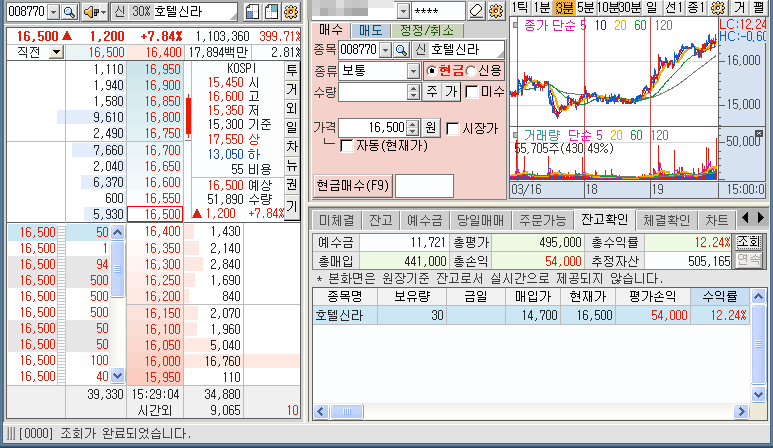Switch to the 매도 sell tab
The width and height of the screenshot is (773, 448).
click(x=370, y=31)
